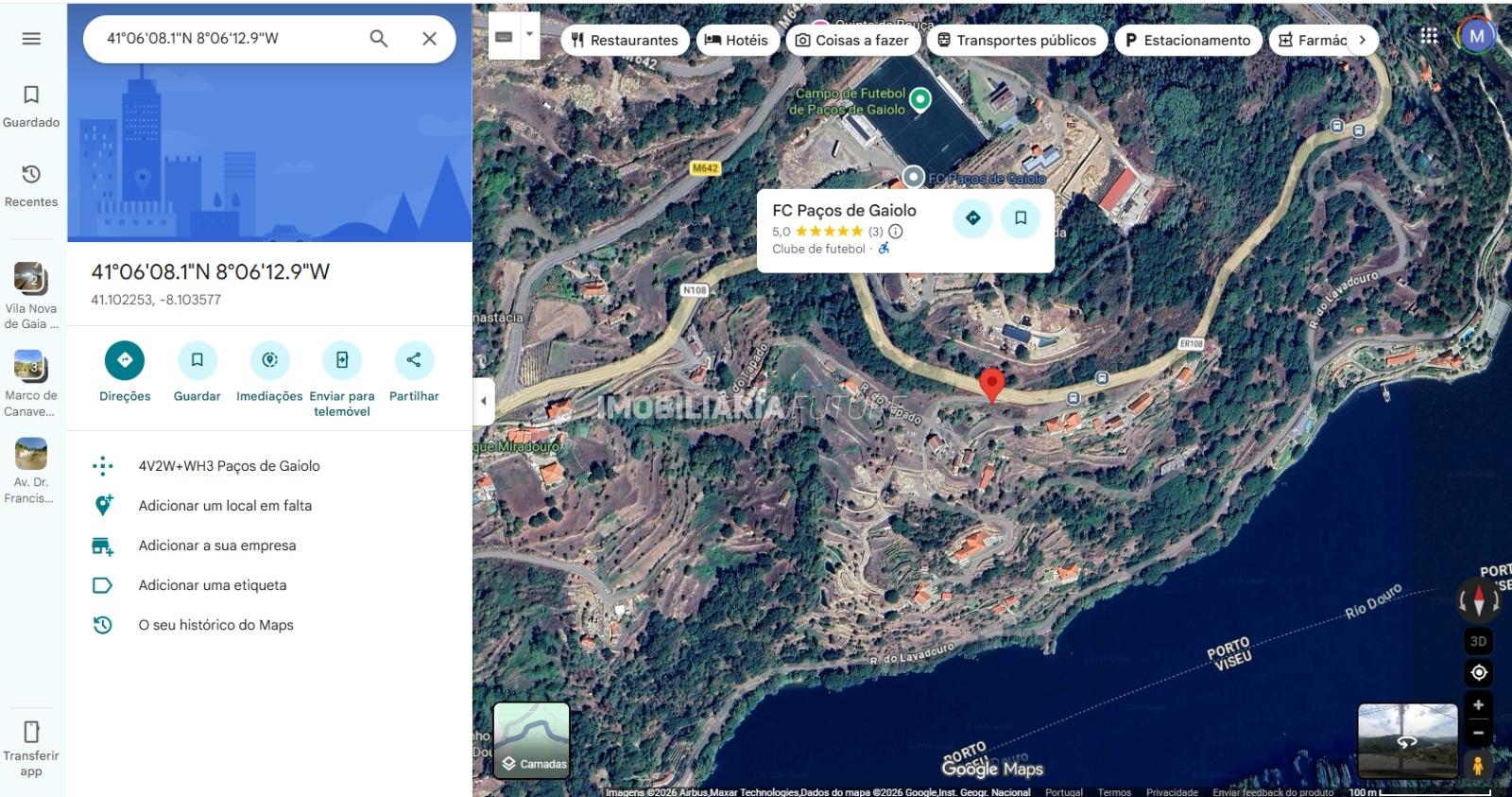
Task: Click the search magnifier icon
Action: tap(378, 39)
